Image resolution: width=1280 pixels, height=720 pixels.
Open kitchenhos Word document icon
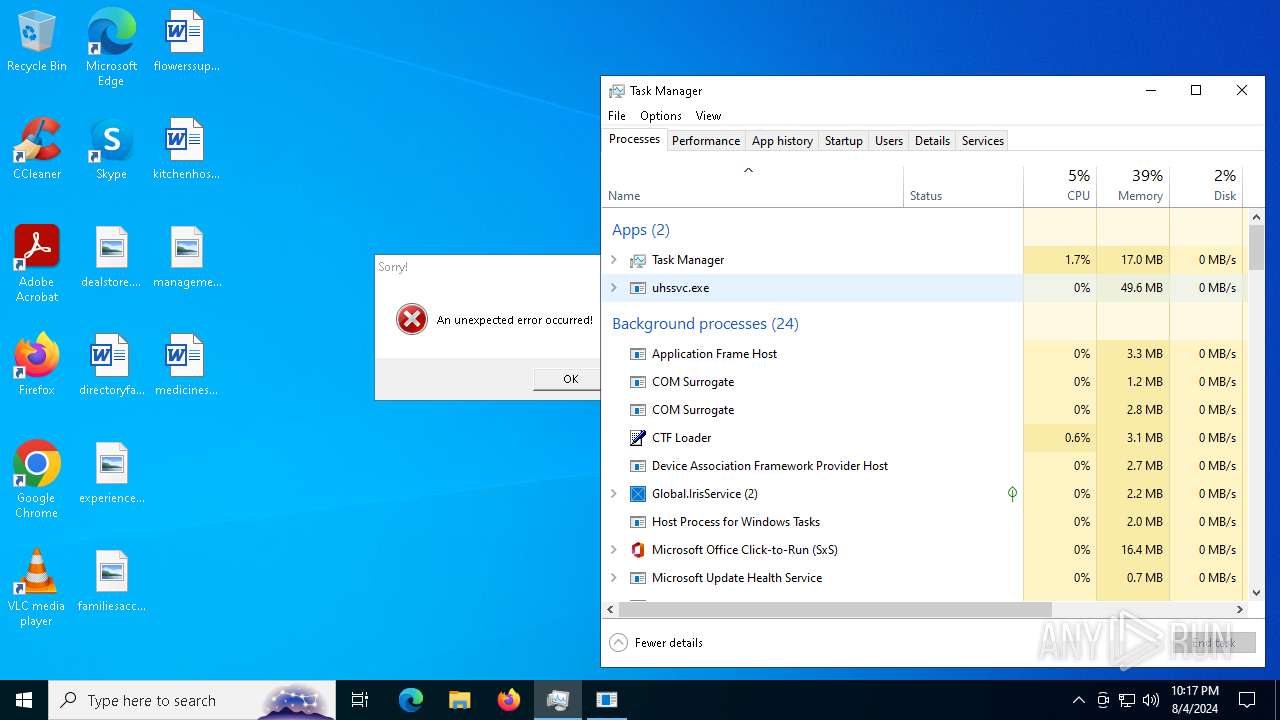pos(186,150)
